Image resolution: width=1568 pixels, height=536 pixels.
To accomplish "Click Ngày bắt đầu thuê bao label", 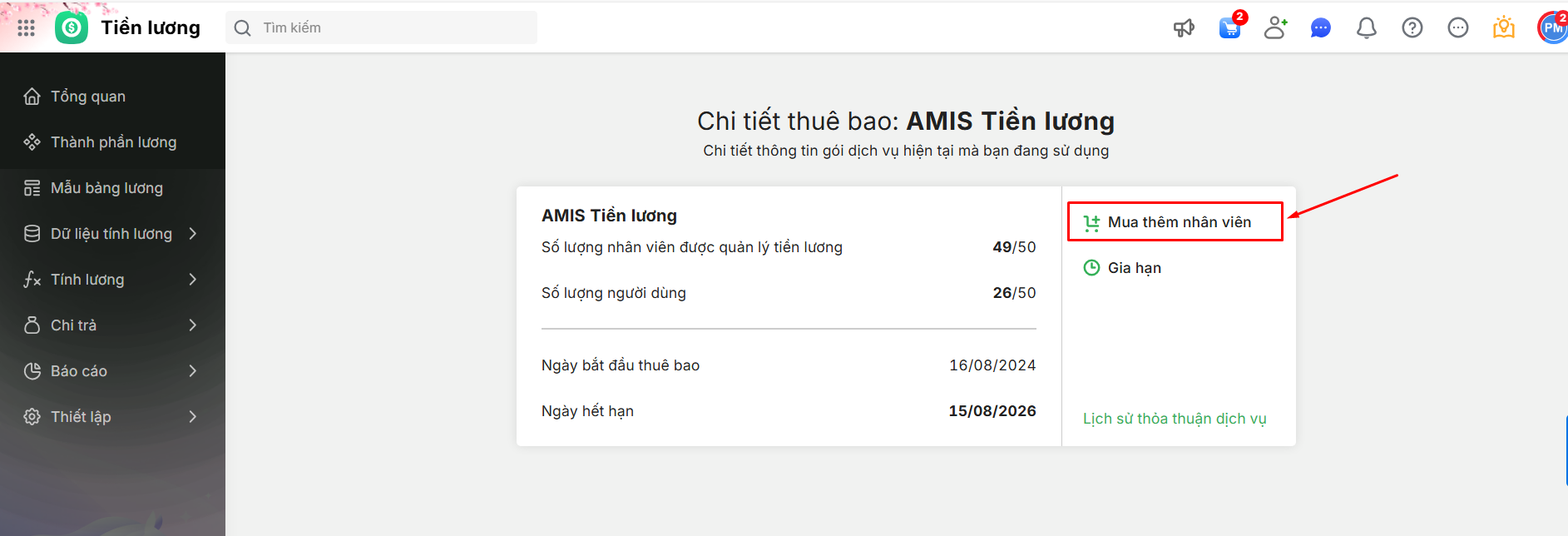I will pos(621,365).
